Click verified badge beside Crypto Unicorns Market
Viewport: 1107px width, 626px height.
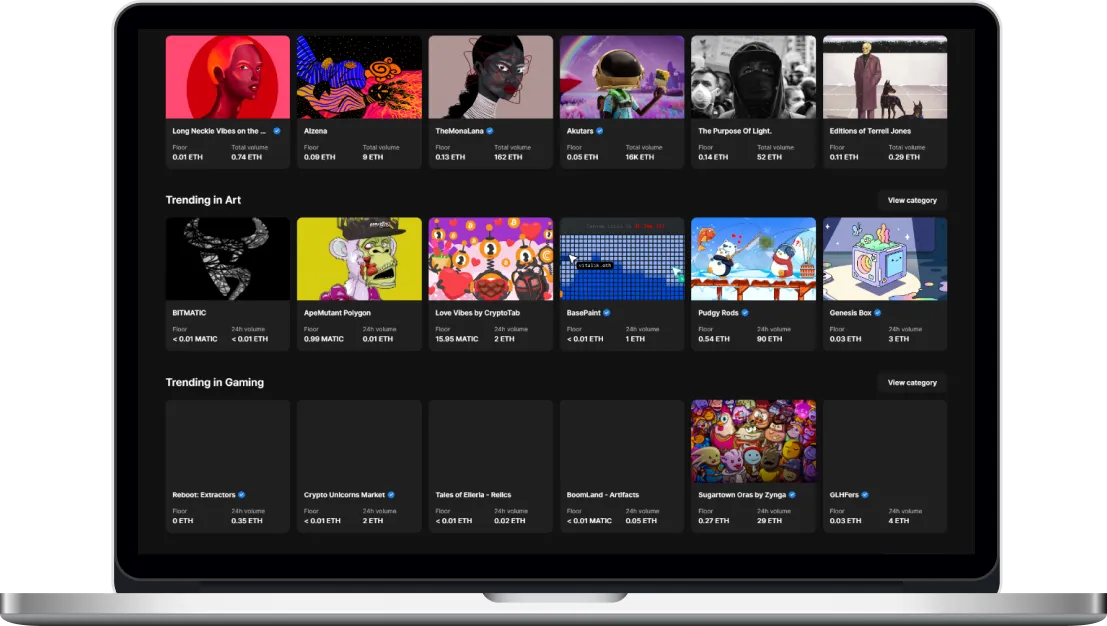[x=391, y=495]
